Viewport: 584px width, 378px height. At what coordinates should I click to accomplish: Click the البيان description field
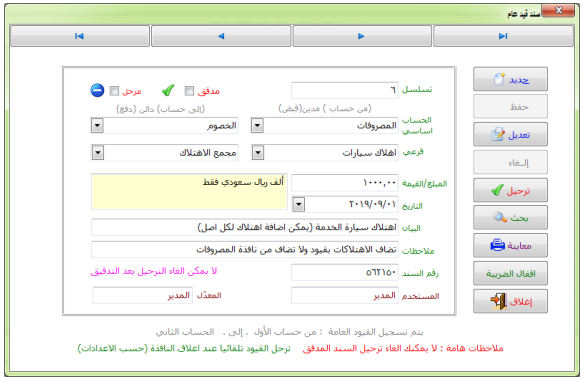coord(245,227)
